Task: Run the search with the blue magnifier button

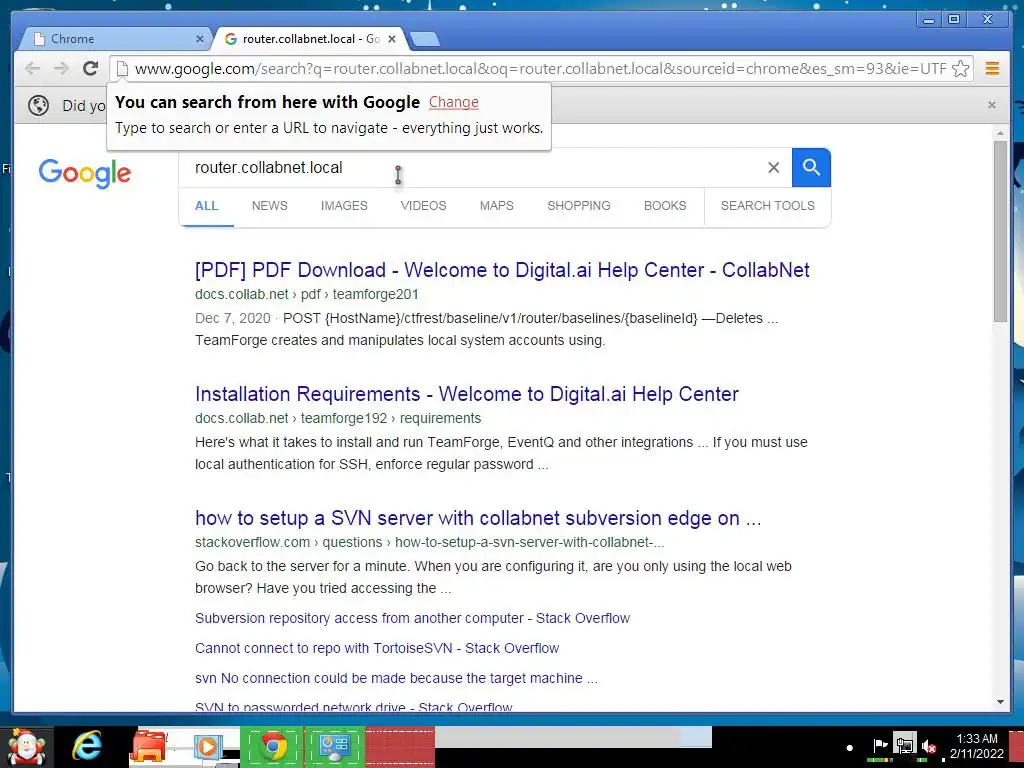Action: pyautogui.click(x=811, y=167)
